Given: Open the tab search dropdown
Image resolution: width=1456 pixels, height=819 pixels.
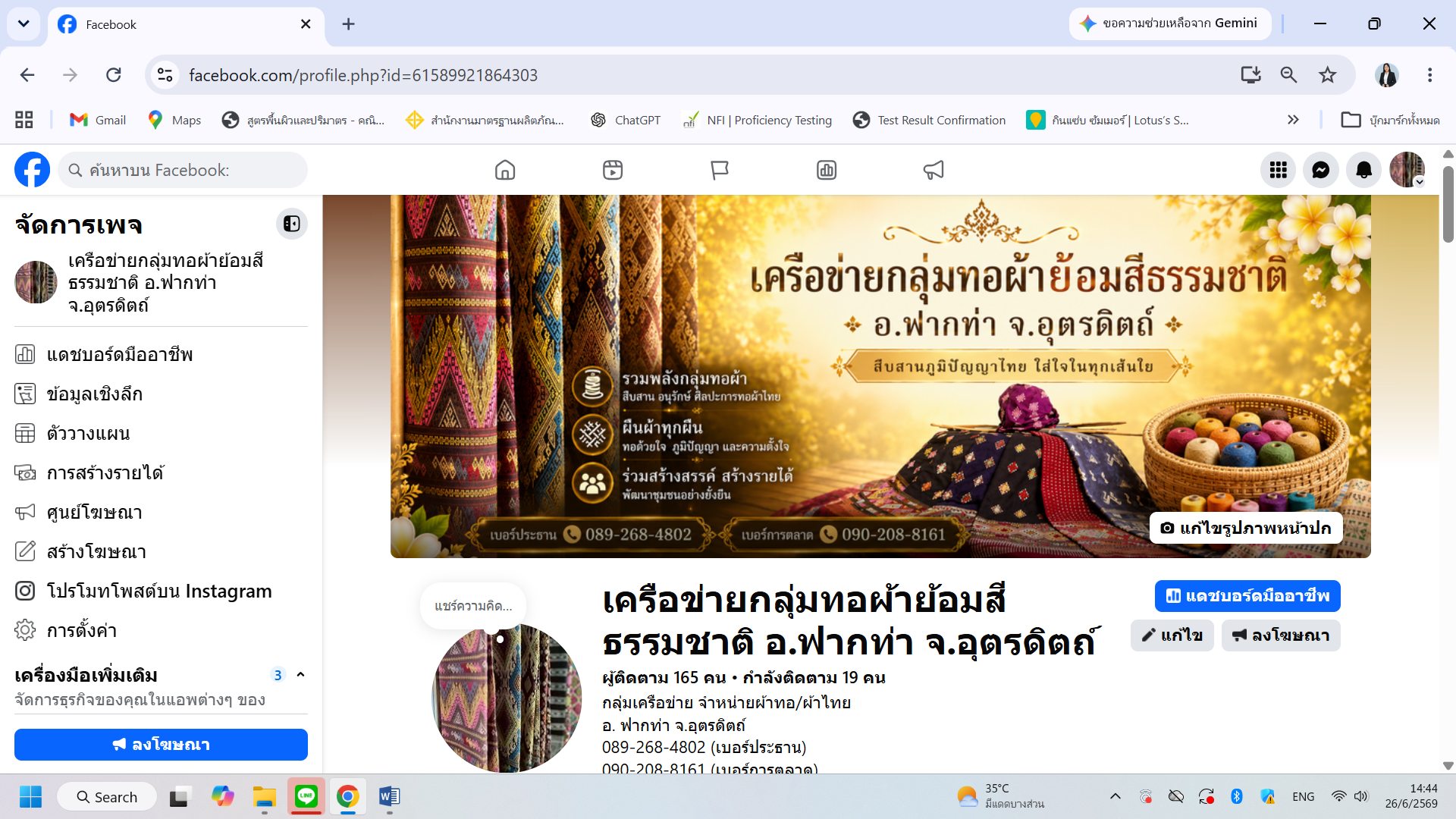Looking at the screenshot, I should [x=24, y=24].
